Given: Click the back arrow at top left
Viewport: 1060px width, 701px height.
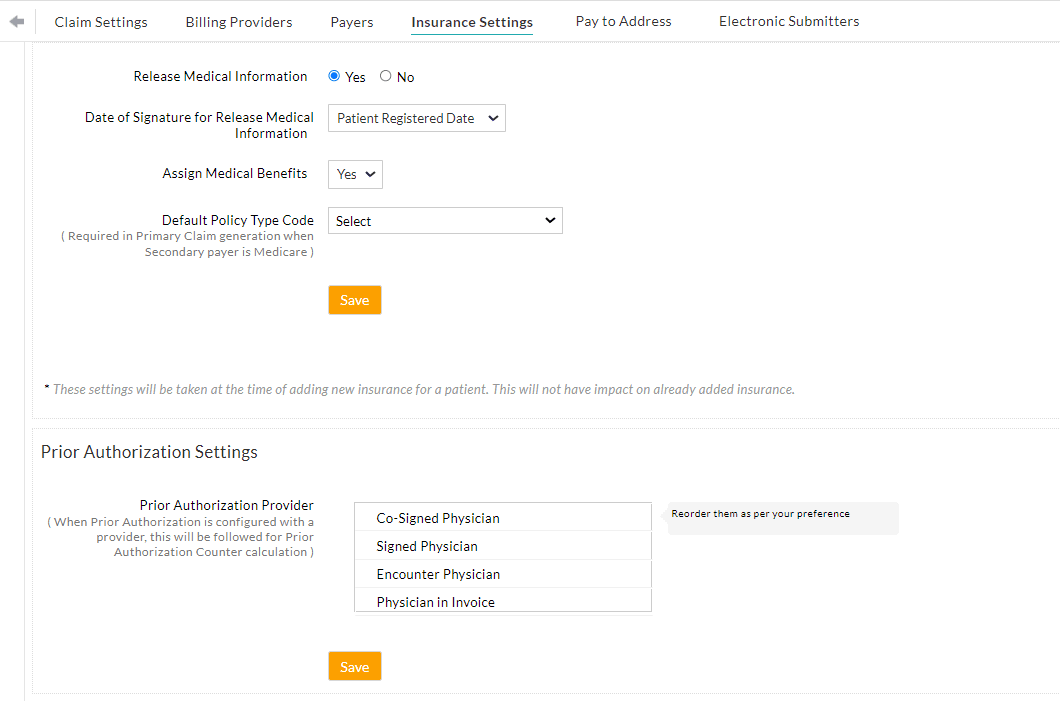Looking at the screenshot, I should 16,20.
